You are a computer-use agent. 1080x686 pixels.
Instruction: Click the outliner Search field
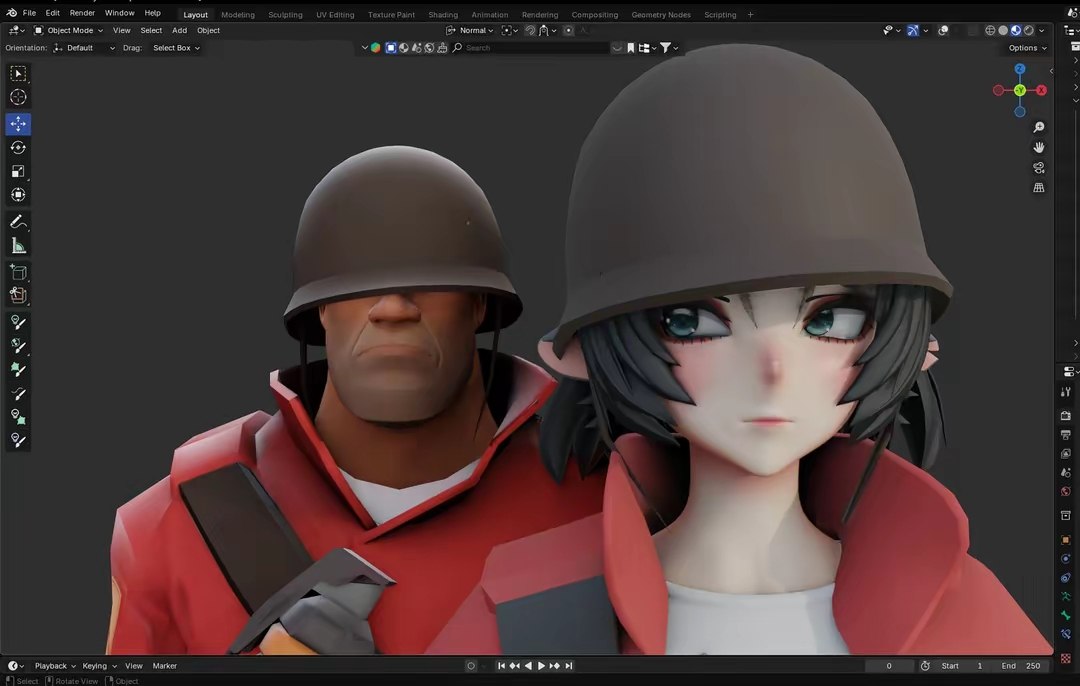530,48
